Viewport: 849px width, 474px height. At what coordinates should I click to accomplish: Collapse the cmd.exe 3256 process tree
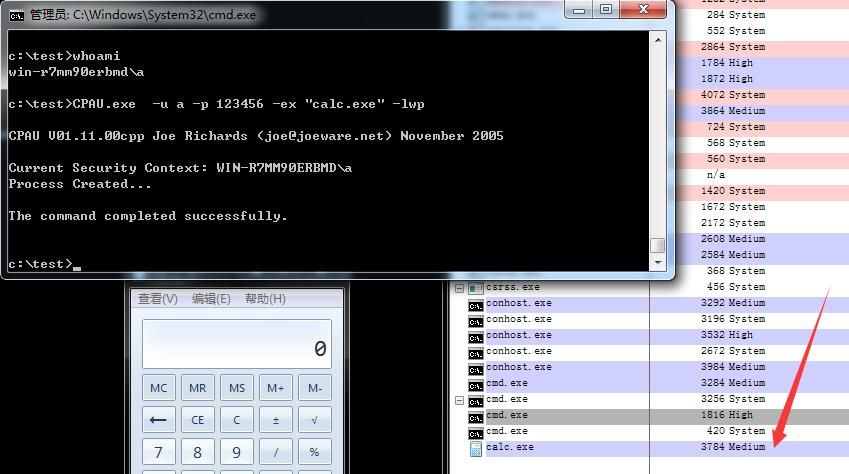click(459, 401)
